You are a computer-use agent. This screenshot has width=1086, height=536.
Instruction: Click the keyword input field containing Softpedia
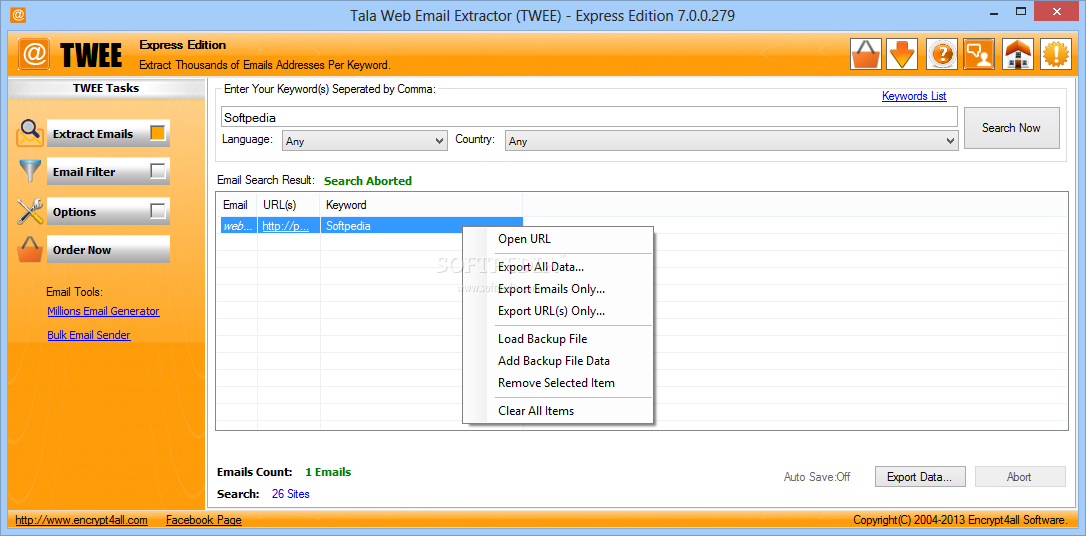pos(589,117)
